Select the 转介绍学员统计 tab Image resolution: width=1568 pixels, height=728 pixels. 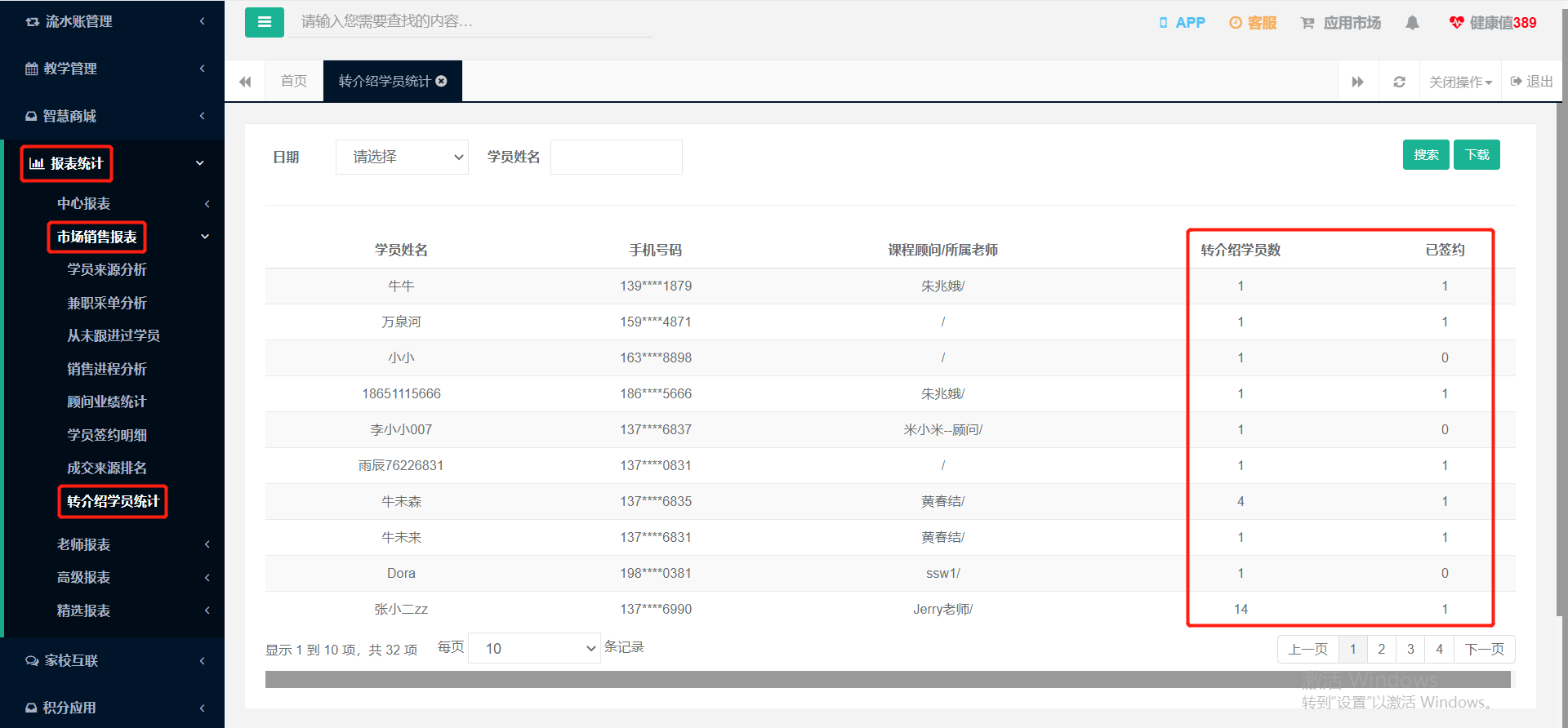click(385, 81)
